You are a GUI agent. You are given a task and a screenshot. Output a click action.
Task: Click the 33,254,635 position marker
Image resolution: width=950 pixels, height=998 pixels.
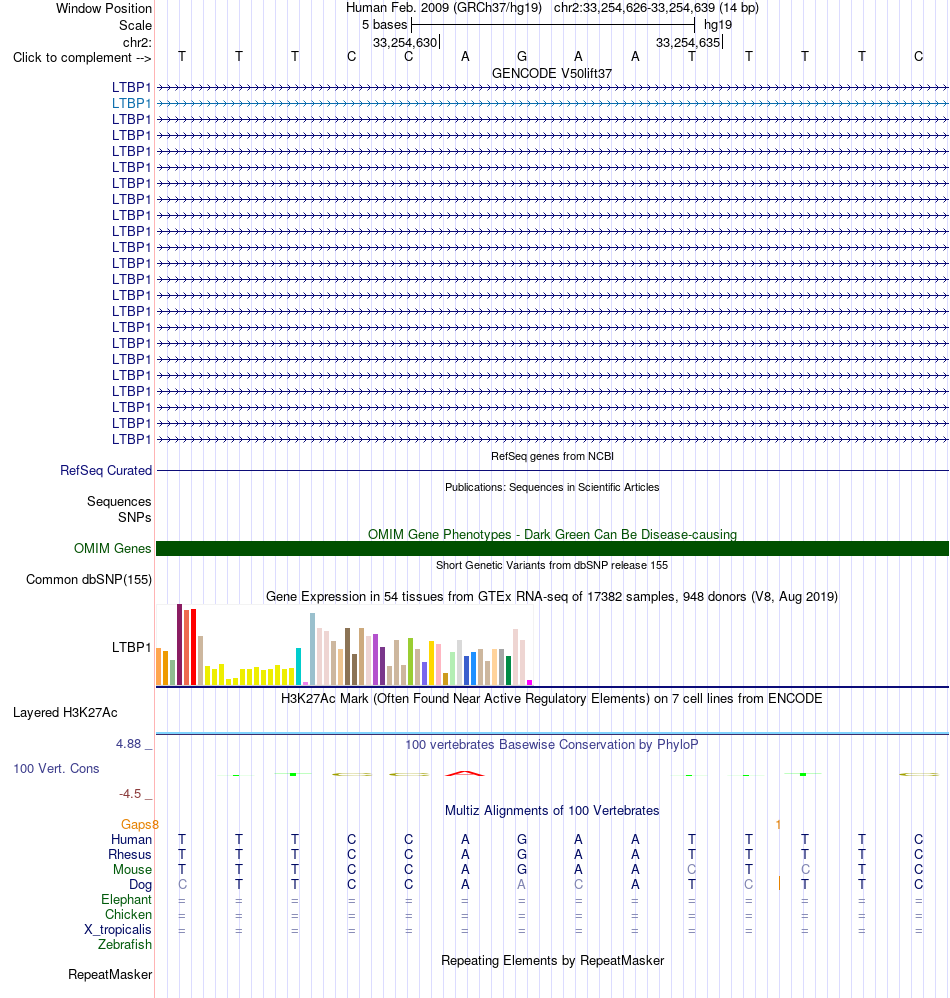[x=688, y=43]
